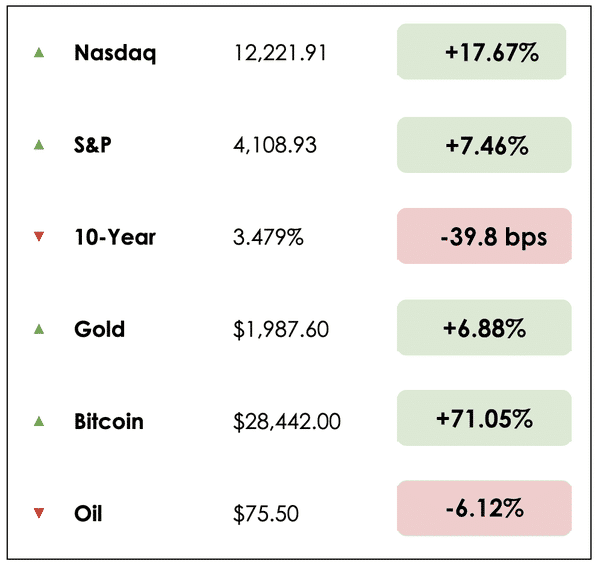Click the red -39.8 bps badge
Image resolution: width=600 pixels, height=564 pixels.
click(x=484, y=237)
